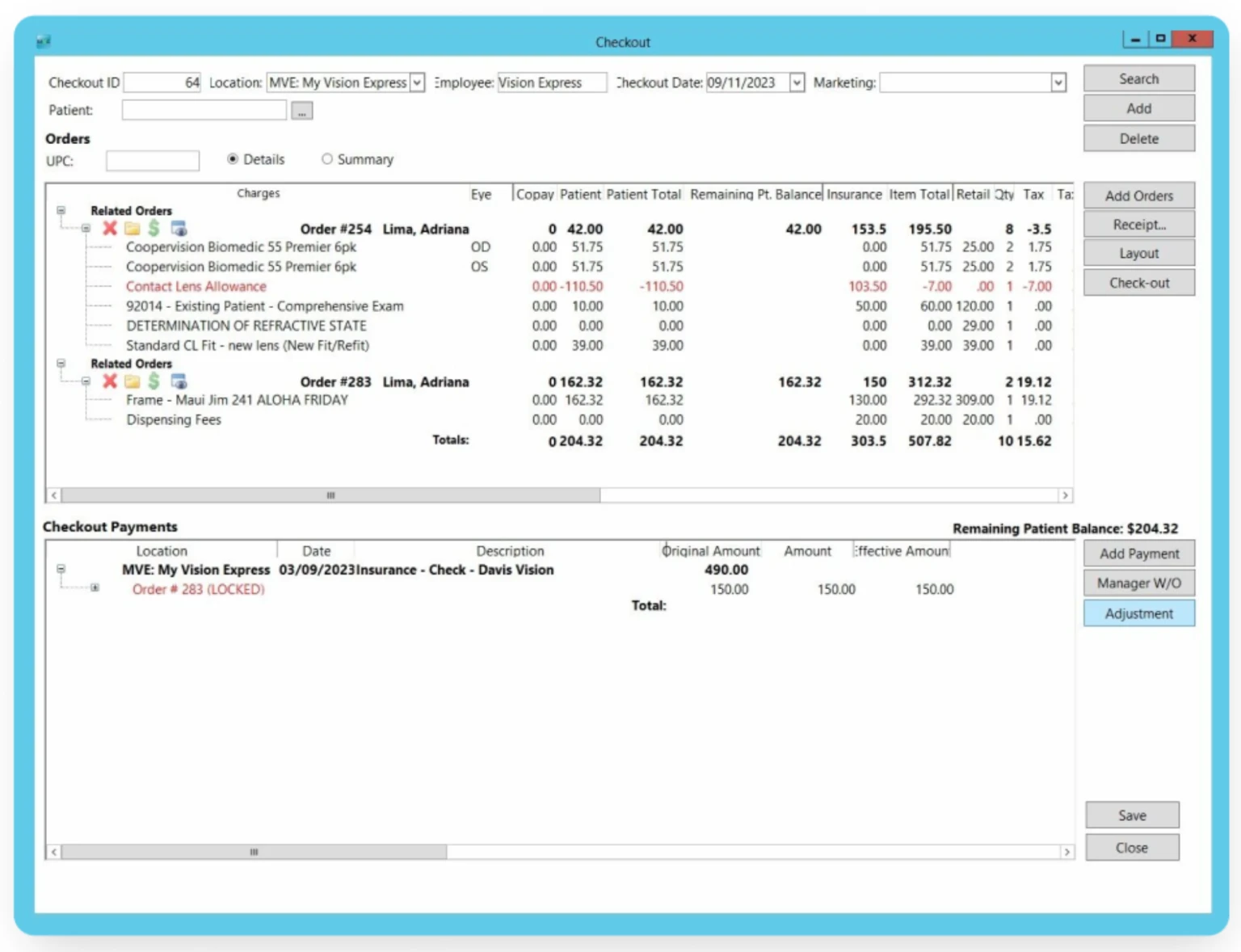Open the folder icon for Order #254
1241x952 pixels.
coord(133,228)
